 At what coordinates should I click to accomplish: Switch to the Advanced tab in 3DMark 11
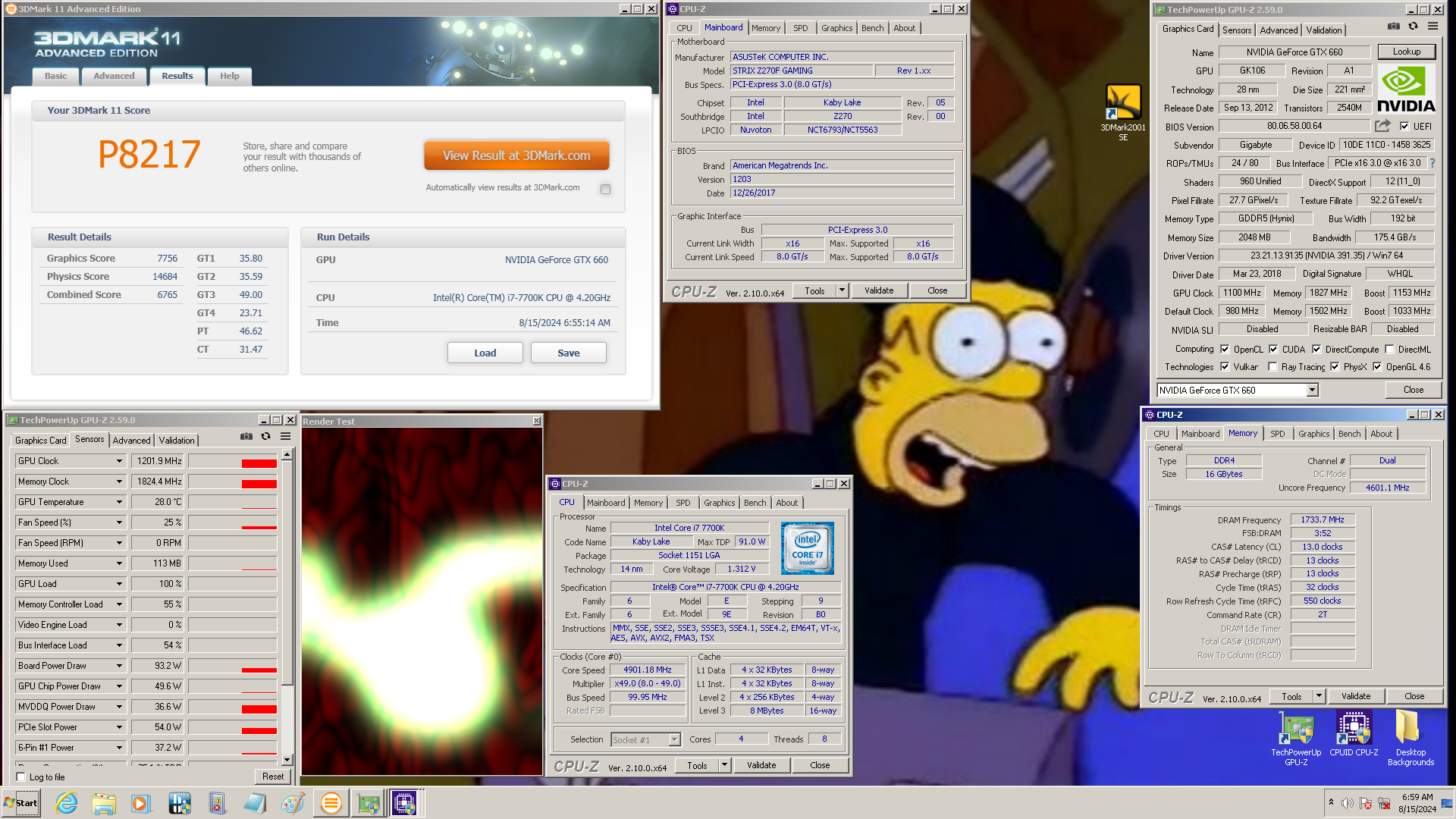coord(114,76)
